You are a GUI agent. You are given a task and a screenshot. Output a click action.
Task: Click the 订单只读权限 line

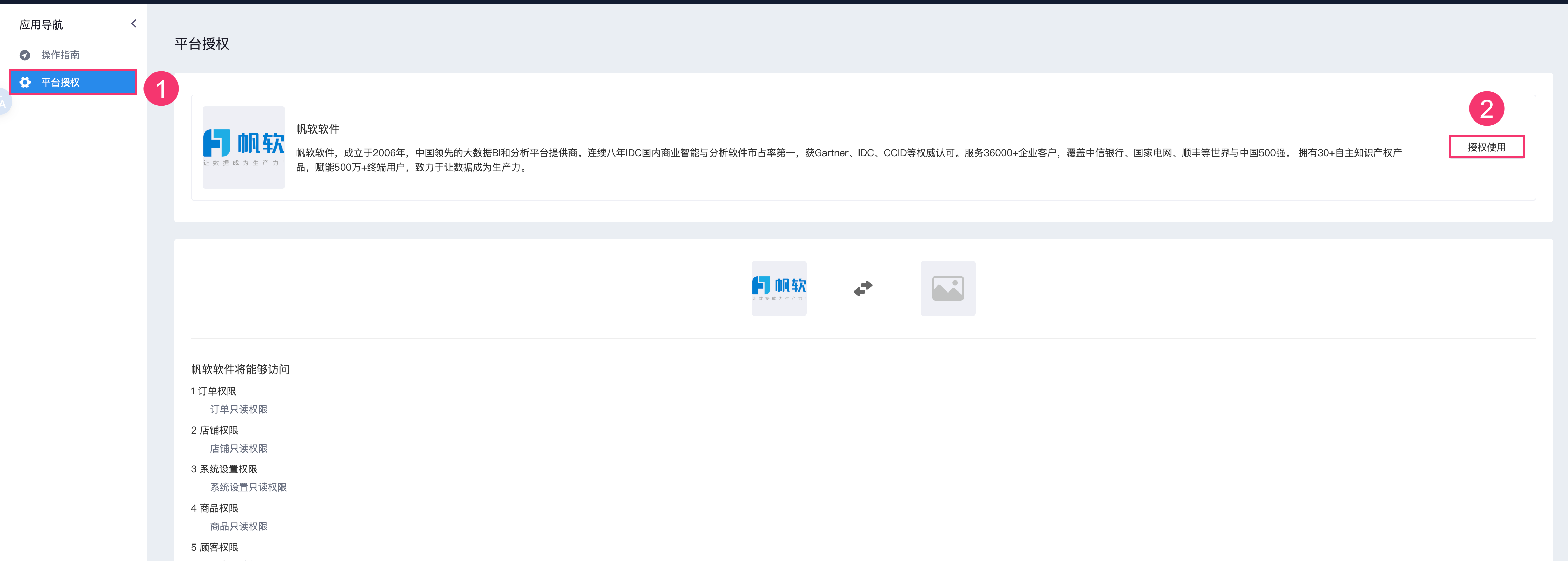(239, 409)
